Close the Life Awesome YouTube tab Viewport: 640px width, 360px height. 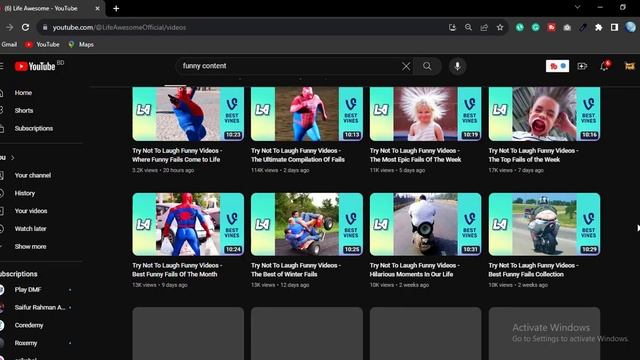(98, 8)
